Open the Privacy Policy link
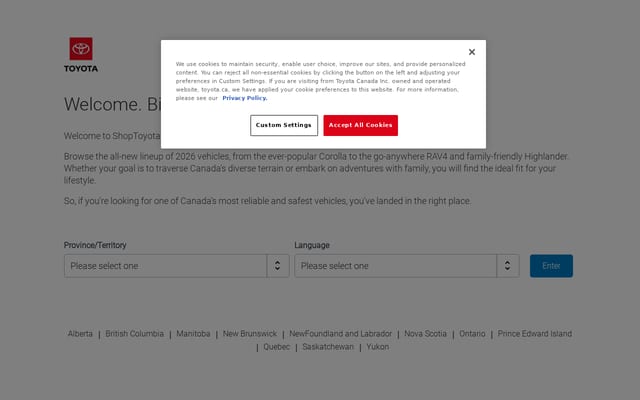This screenshot has height=400, width=640. click(244, 98)
